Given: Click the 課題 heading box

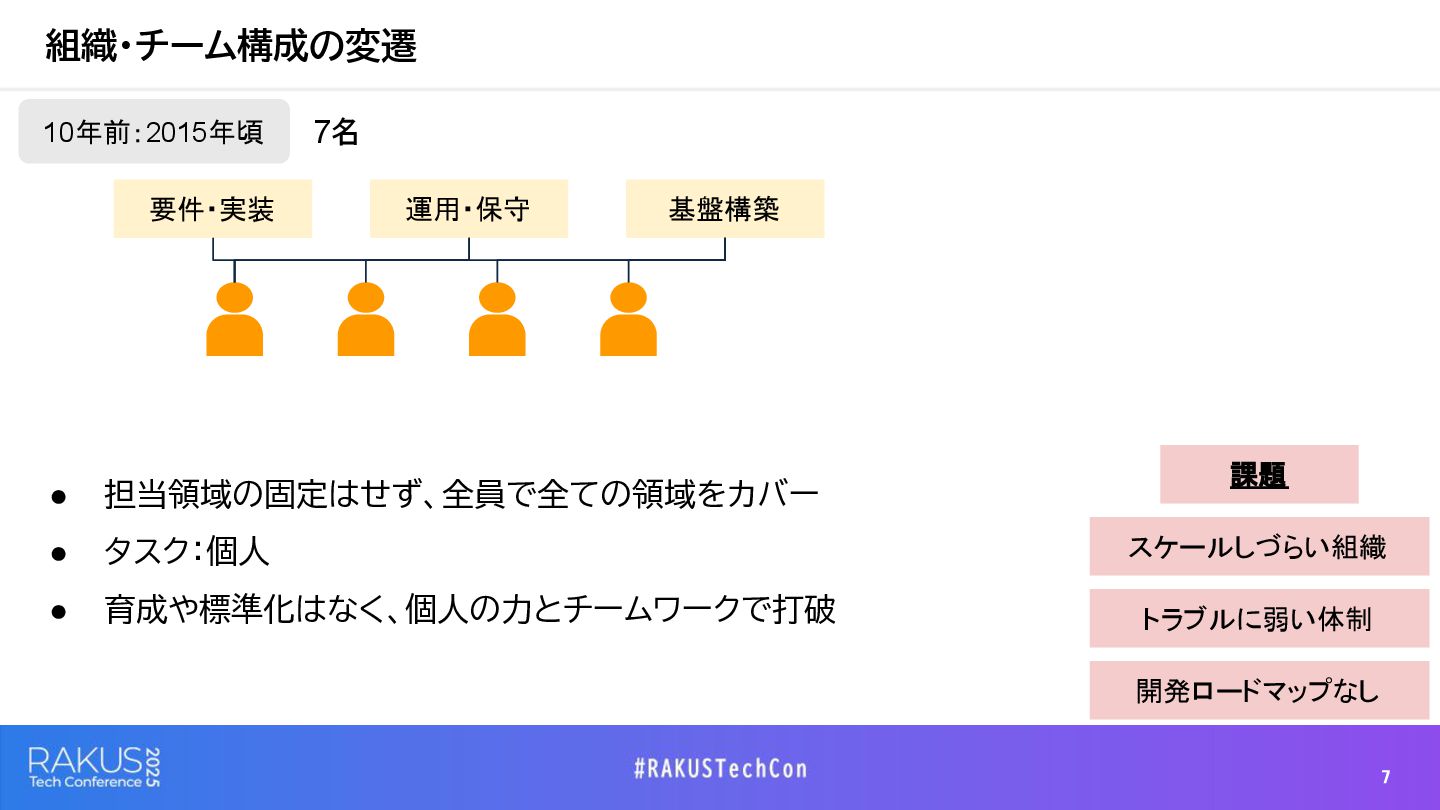Looking at the screenshot, I should 1259,474.
